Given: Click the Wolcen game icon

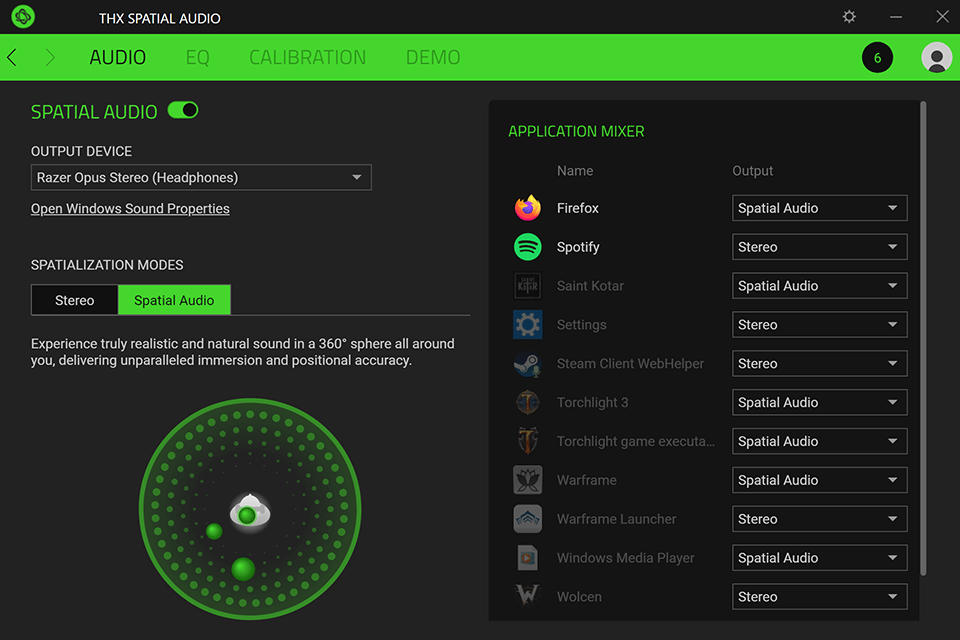Looking at the screenshot, I should (527, 596).
